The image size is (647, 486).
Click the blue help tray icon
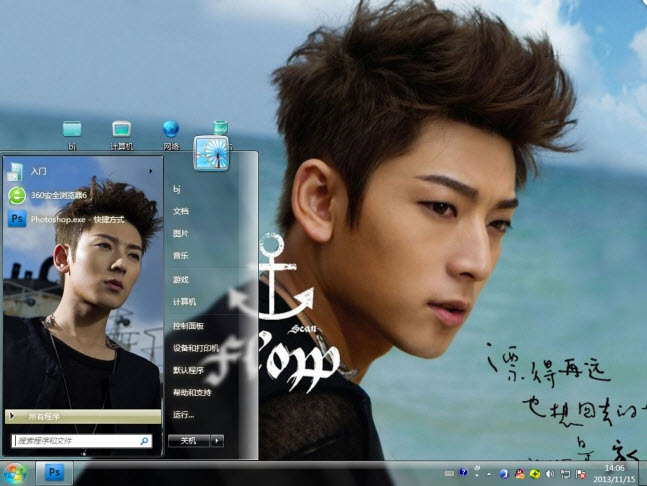point(463,472)
